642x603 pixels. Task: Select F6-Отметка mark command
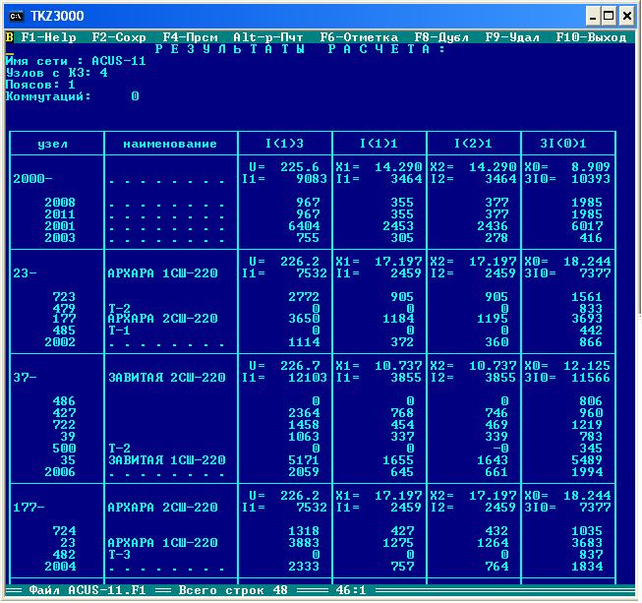point(359,38)
